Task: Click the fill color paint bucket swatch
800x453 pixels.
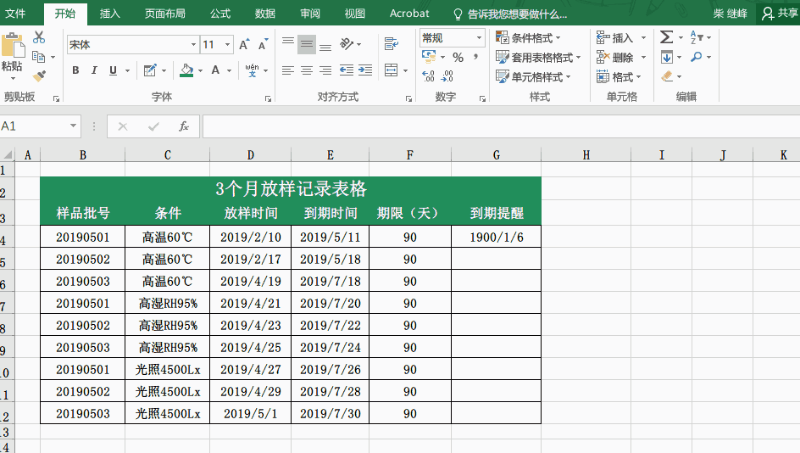Action: tap(186, 71)
